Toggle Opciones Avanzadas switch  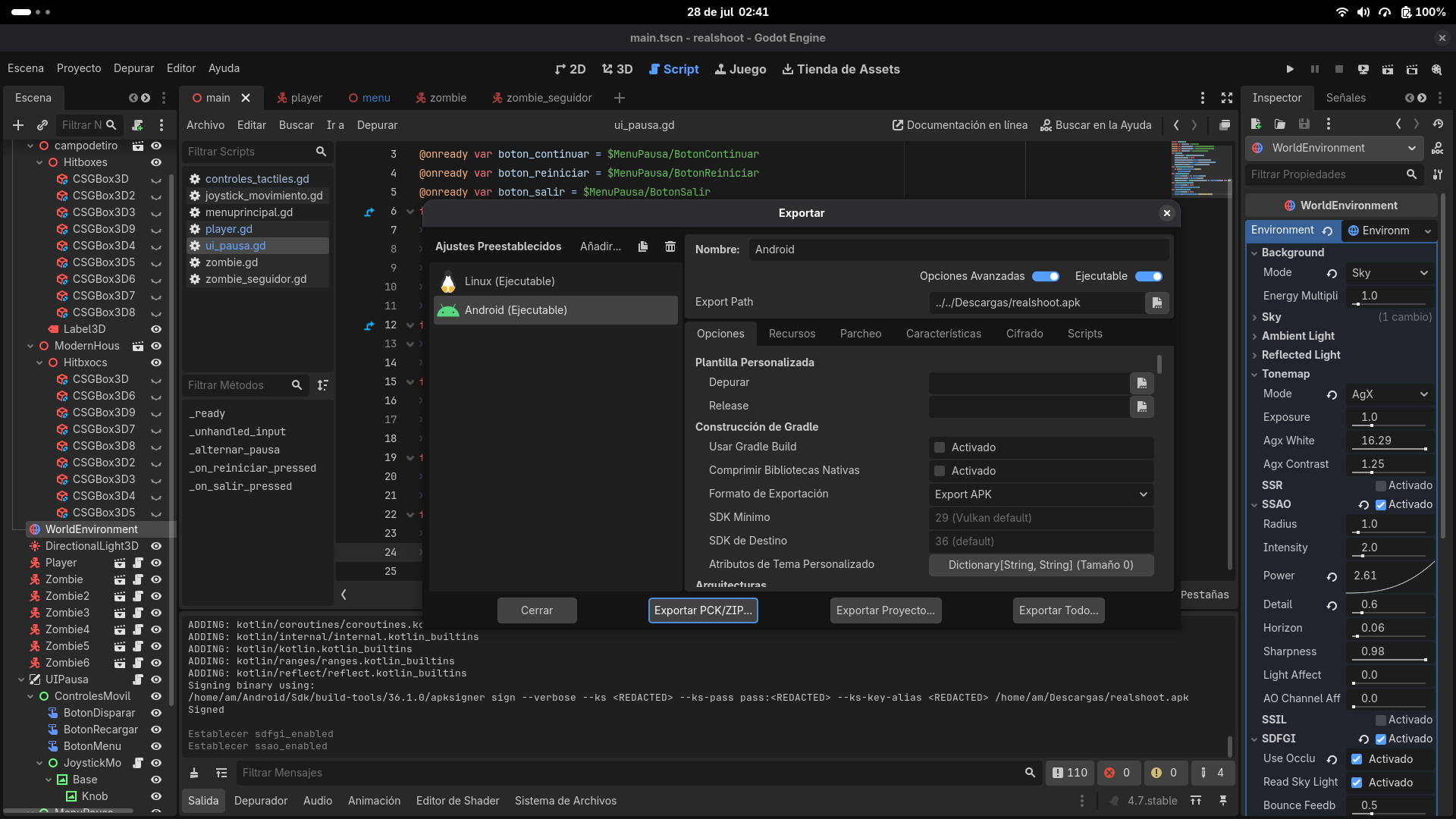1045,276
